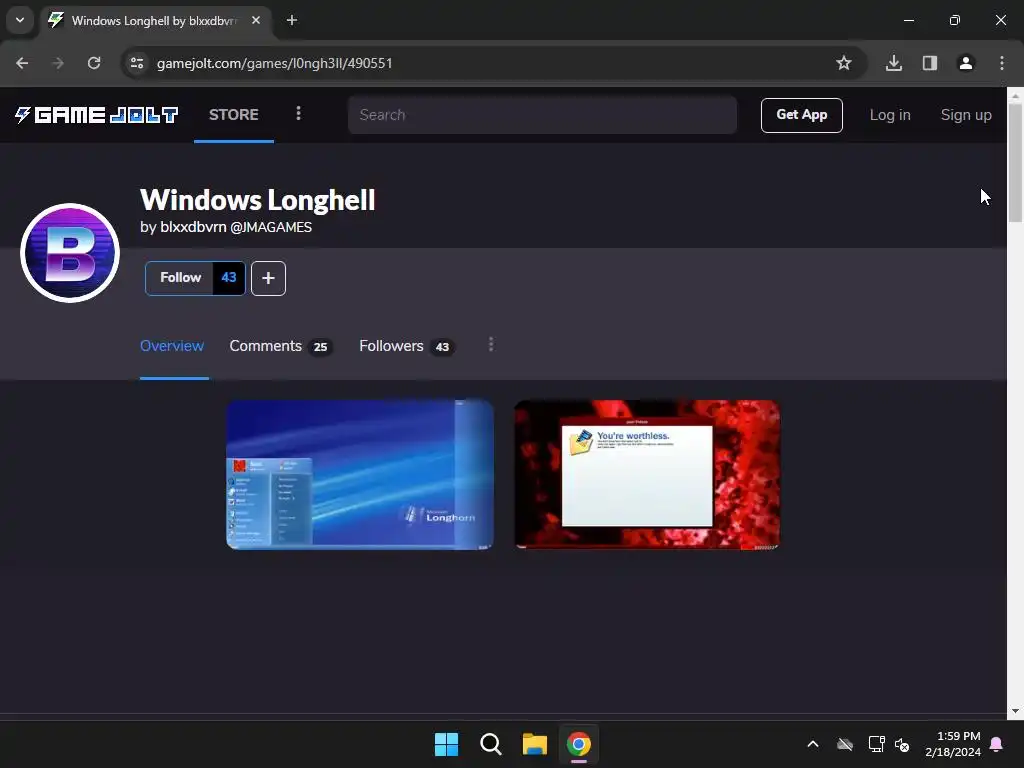The width and height of the screenshot is (1024, 768).
Task: Click the Windows Longhell game title
Action: coord(257,200)
